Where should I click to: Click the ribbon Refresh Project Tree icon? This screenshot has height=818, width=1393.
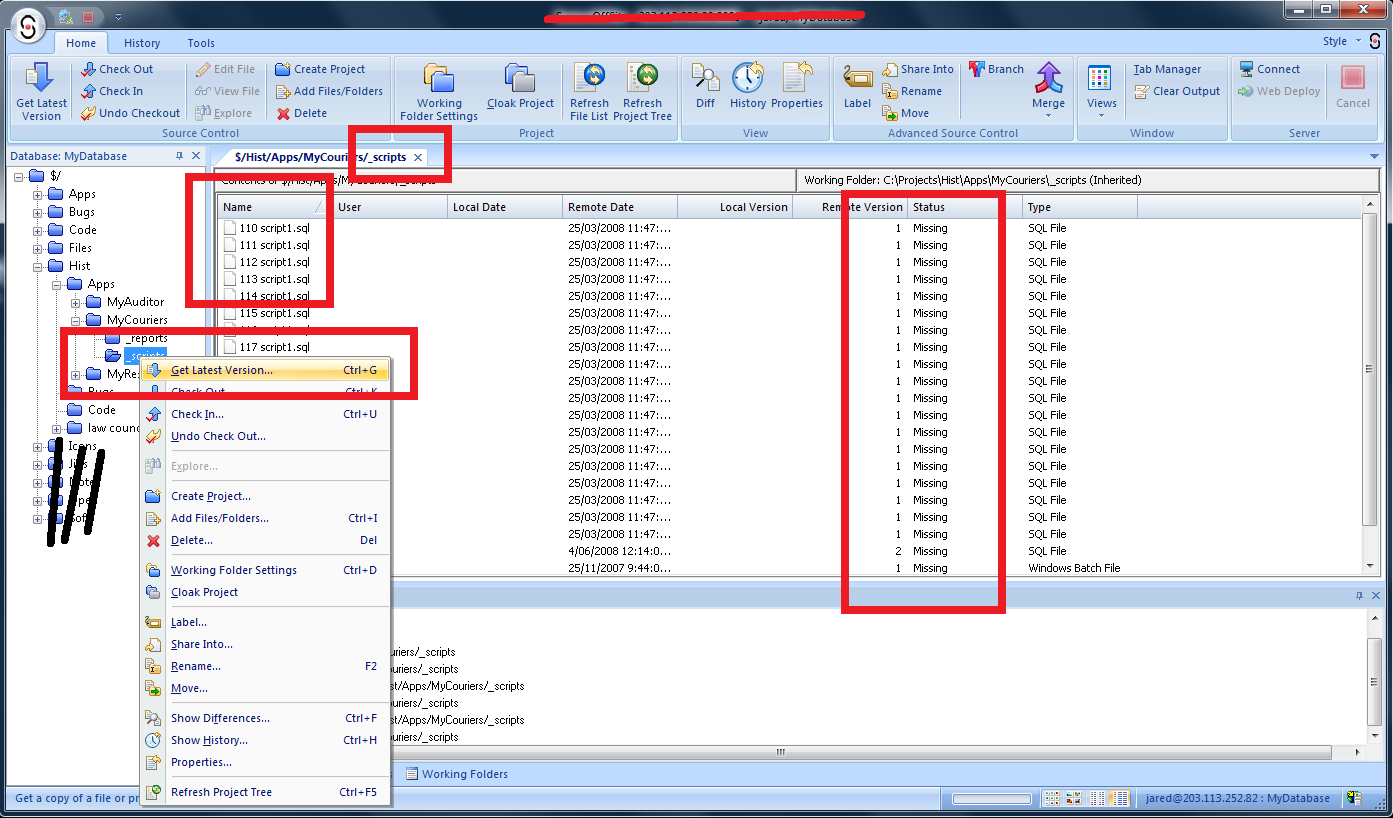(642, 91)
